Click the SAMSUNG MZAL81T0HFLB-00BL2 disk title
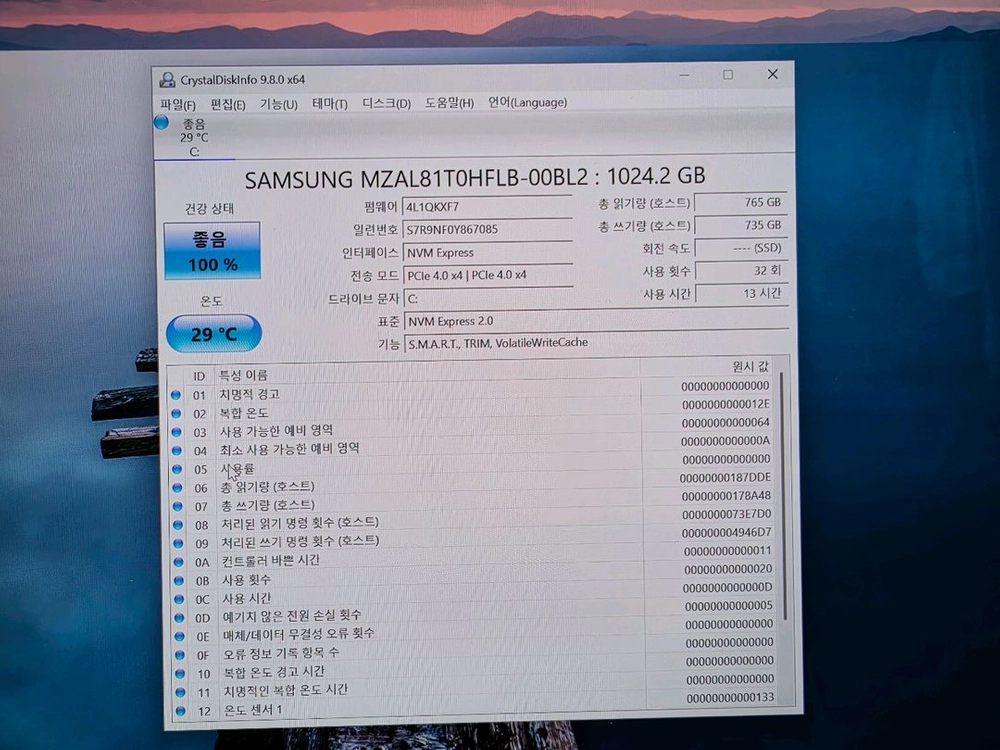 tap(474, 177)
